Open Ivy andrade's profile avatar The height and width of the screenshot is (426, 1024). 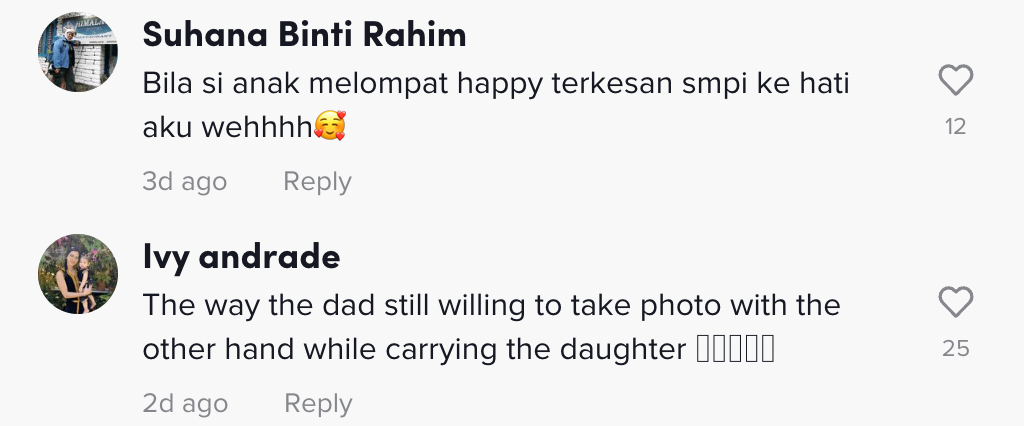(x=78, y=273)
